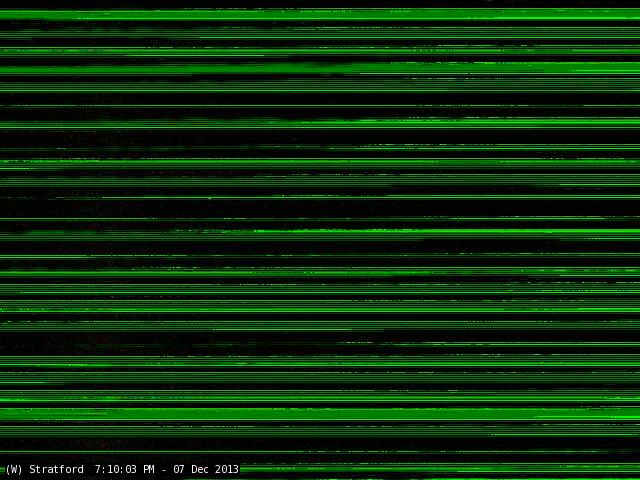
Task: Click the '(W) Stratford' camera label
Action: click(x=44, y=469)
